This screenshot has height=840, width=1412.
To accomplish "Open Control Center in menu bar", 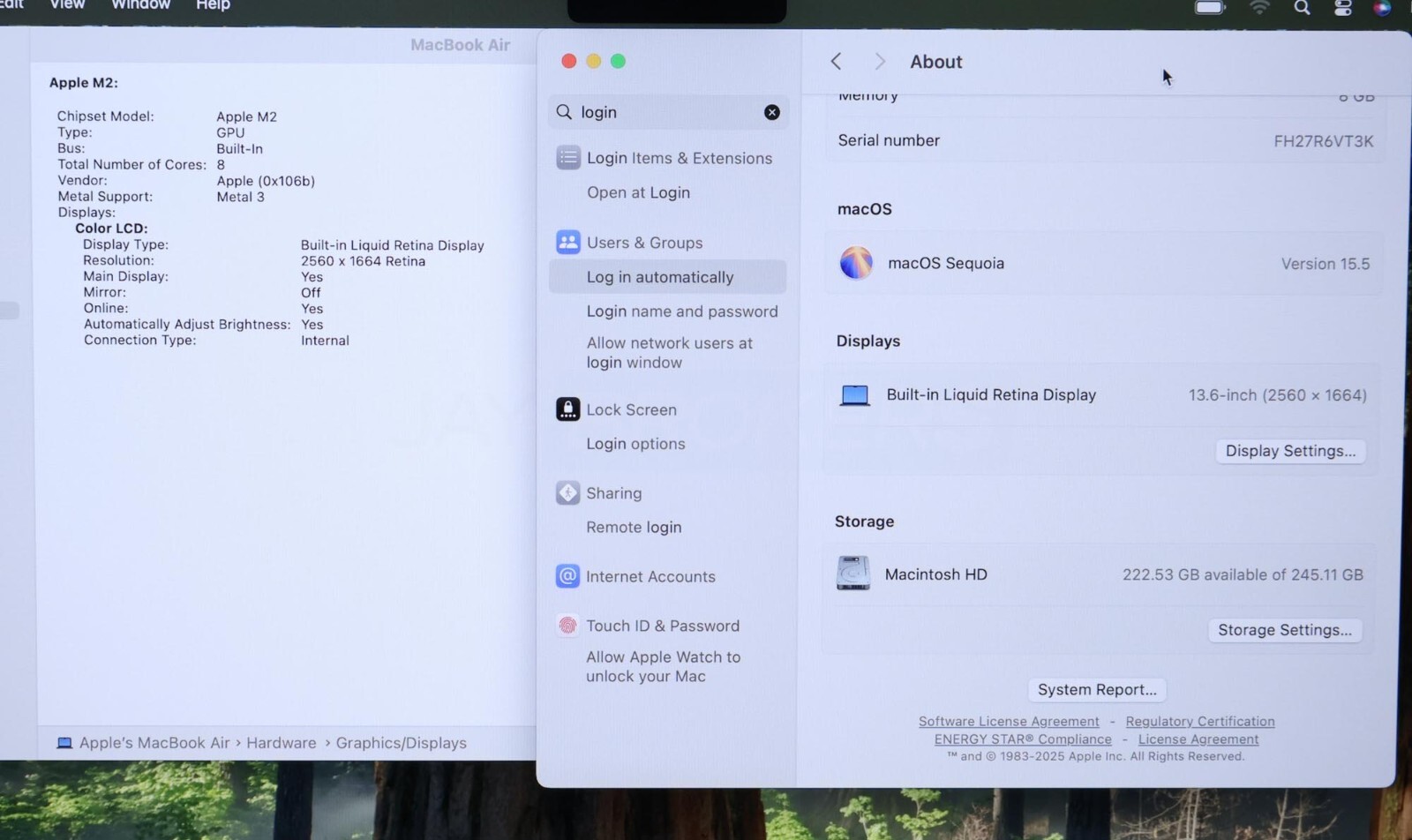I will pos(1342,8).
